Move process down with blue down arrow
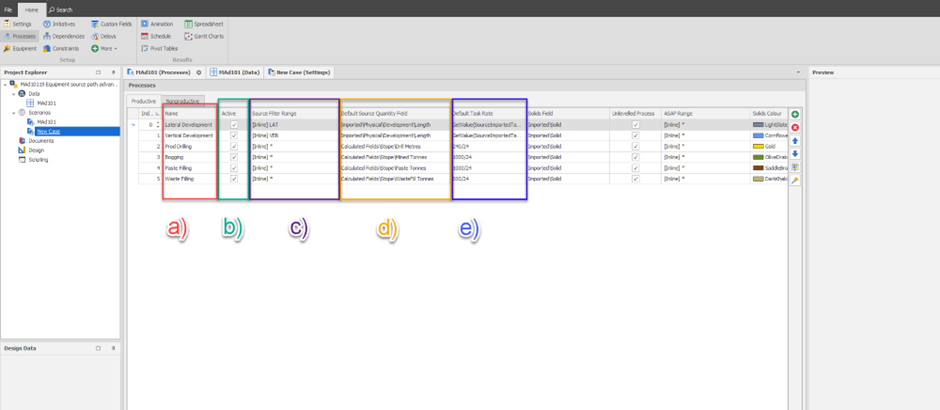The image size is (940, 410). coord(795,154)
